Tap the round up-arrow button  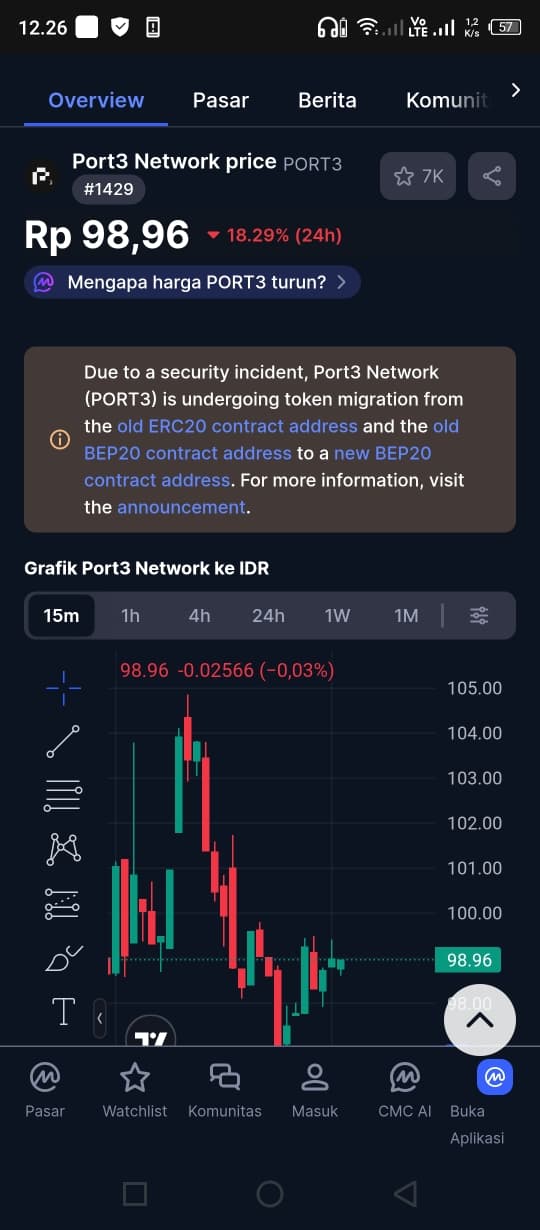pyautogui.click(x=480, y=1020)
